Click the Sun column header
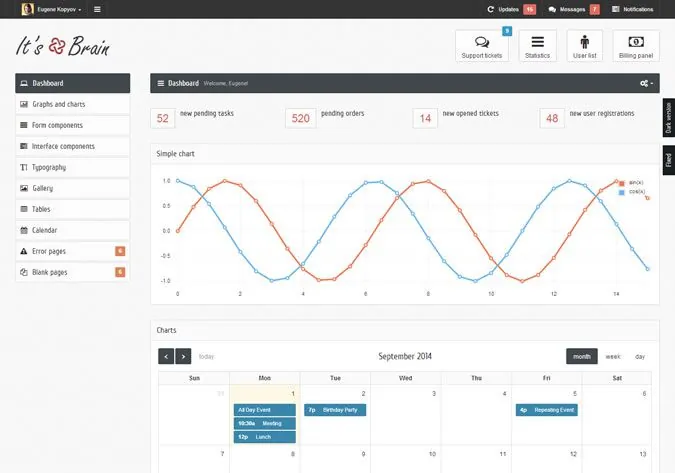Screen dimensions: 675x473 pos(194,378)
